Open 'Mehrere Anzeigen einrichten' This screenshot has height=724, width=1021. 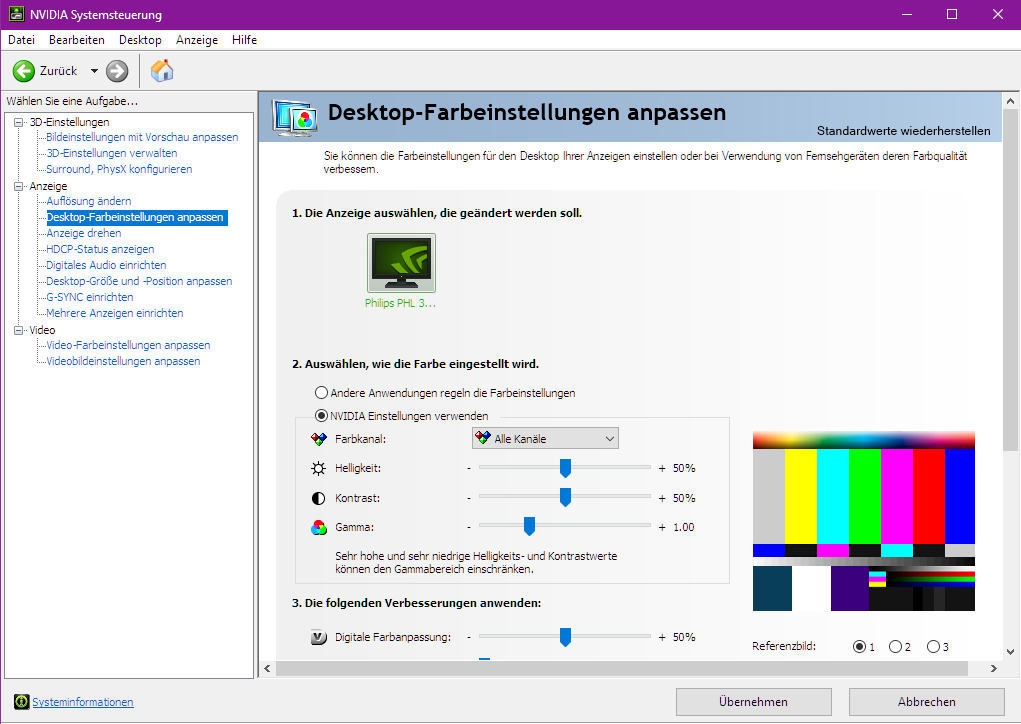(x=115, y=313)
